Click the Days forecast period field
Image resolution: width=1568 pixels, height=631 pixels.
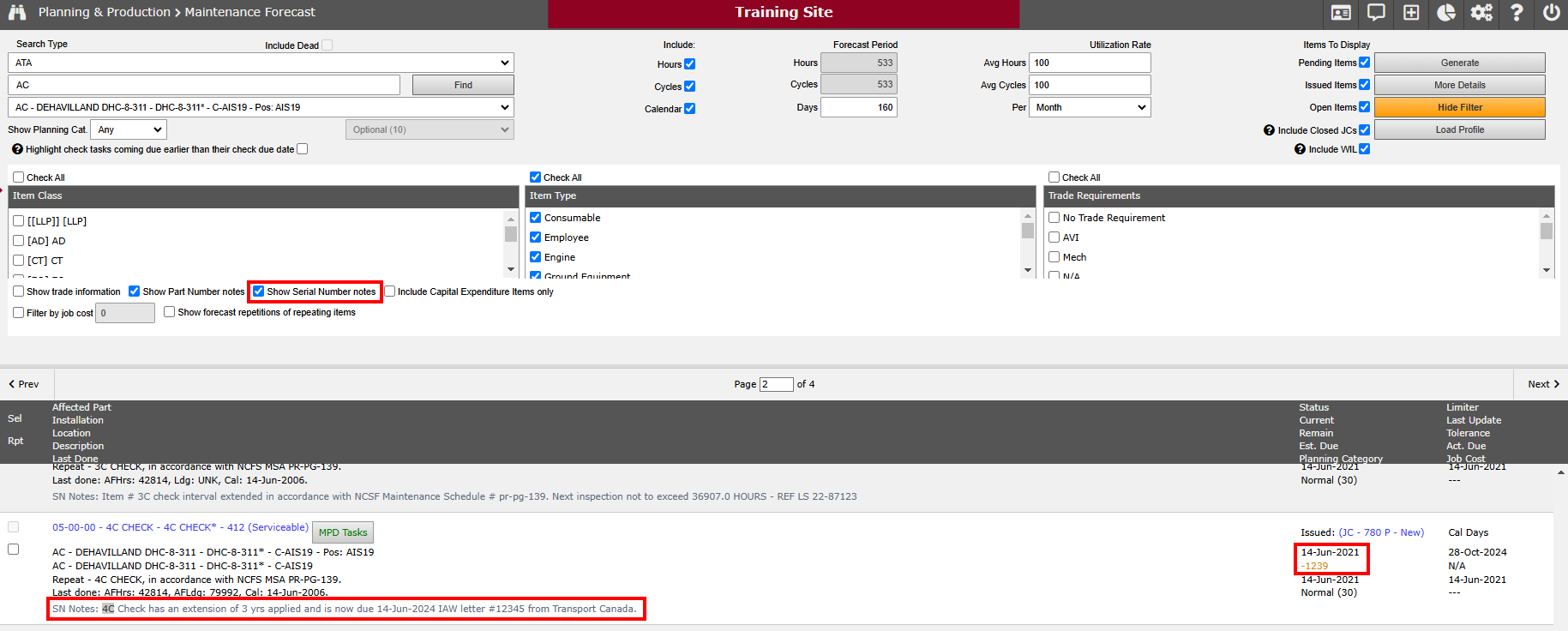click(x=858, y=107)
